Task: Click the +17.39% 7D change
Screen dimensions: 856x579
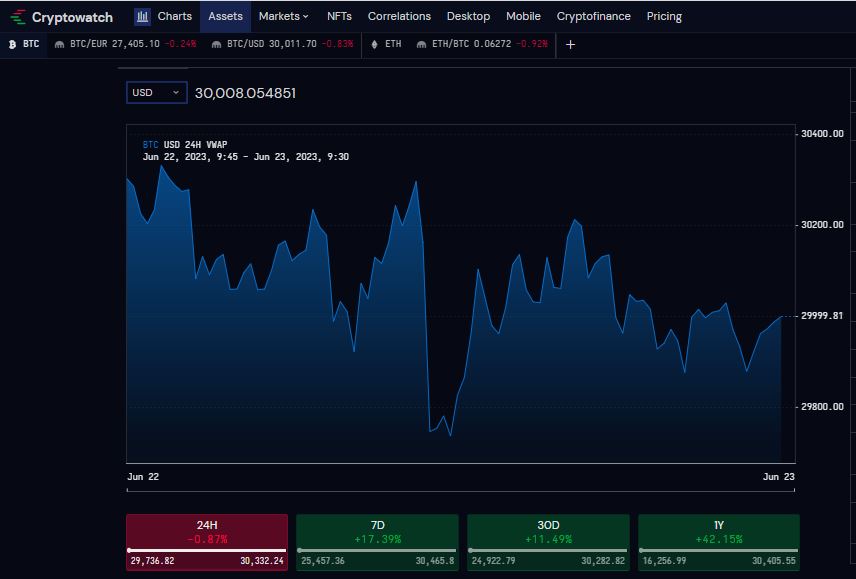Action: click(x=377, y=539)
